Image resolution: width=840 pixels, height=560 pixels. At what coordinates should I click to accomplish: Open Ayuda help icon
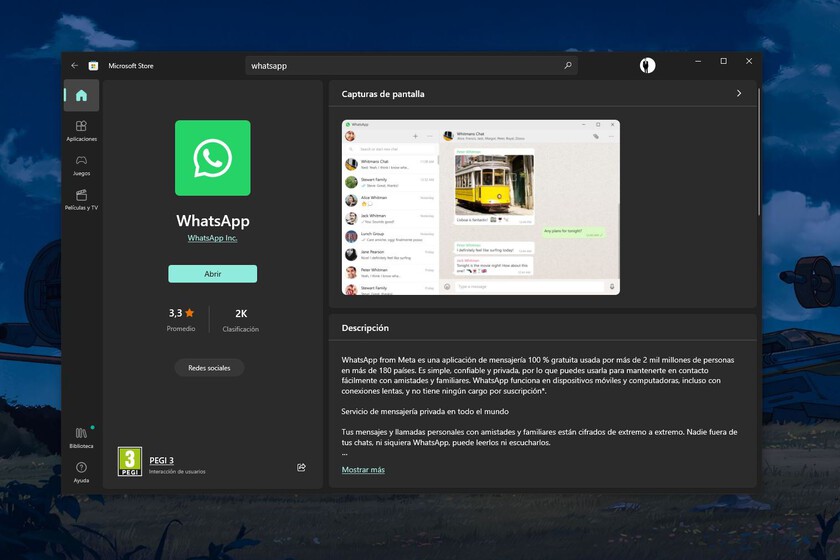point(81,472)
